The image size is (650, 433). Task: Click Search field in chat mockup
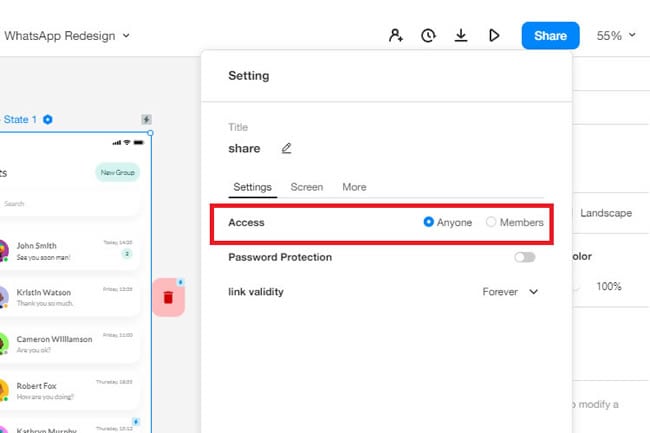[x=68, y=203]
